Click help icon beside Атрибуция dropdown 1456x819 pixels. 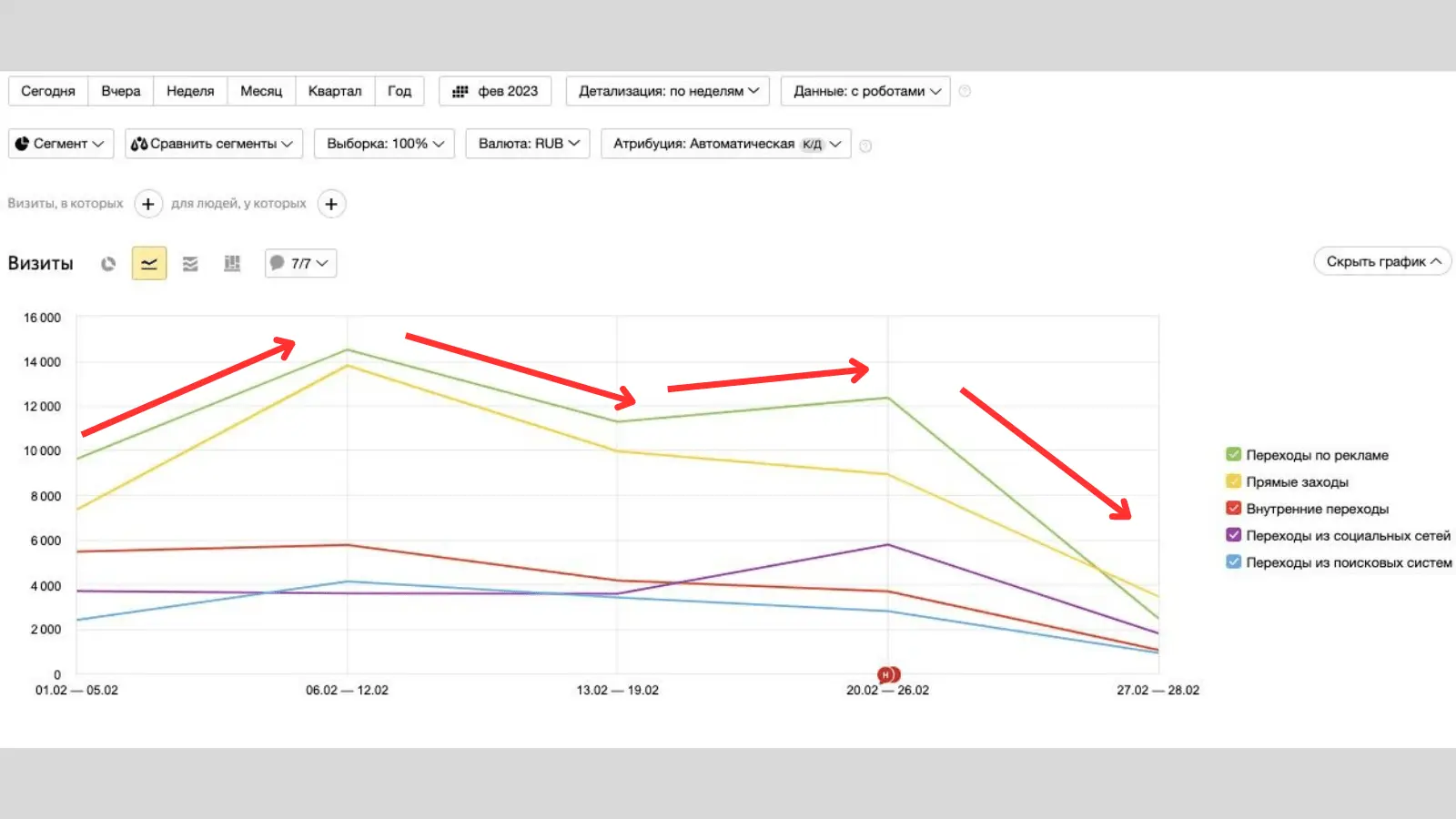click(x=865, y=146)
